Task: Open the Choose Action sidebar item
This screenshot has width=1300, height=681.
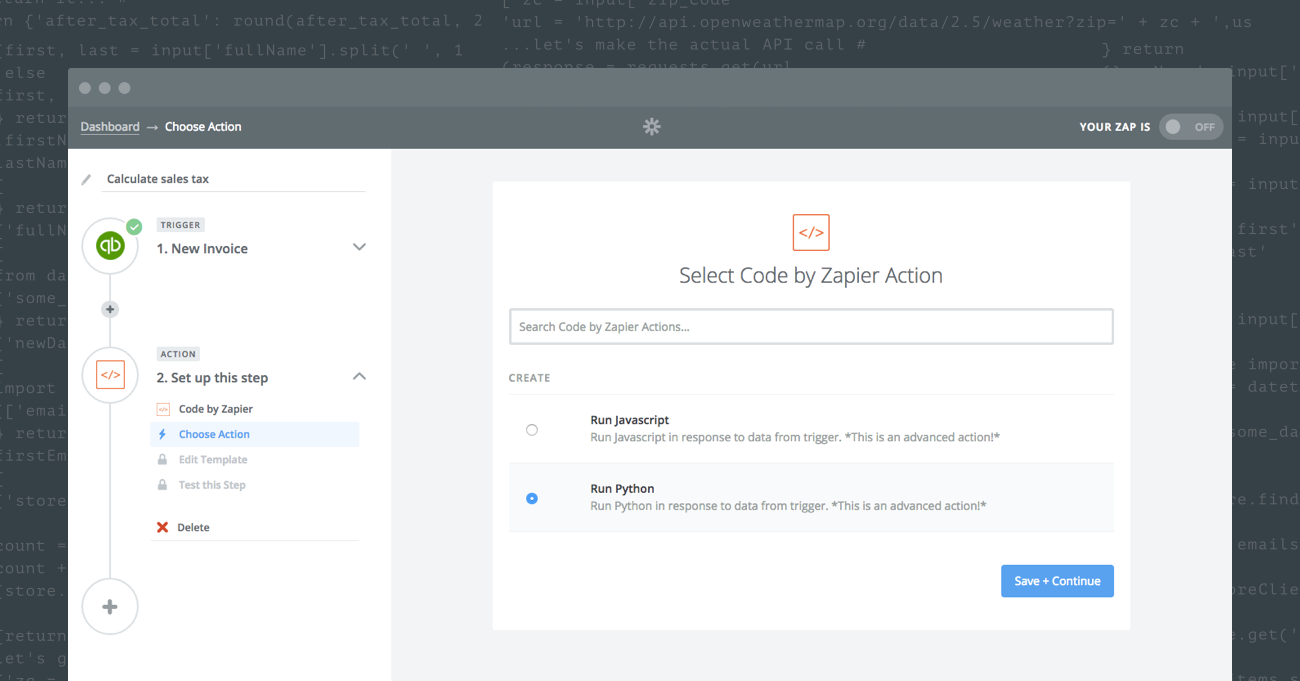Action: (x=214, y=434)
